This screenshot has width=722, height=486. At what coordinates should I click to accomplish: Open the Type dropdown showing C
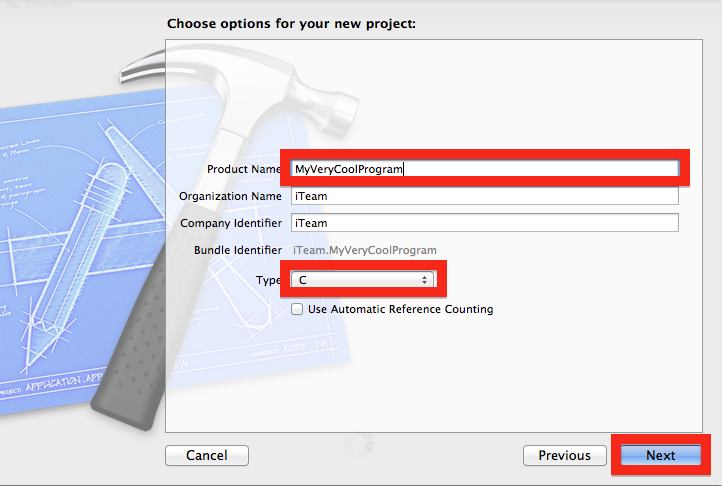pos(362,280)
